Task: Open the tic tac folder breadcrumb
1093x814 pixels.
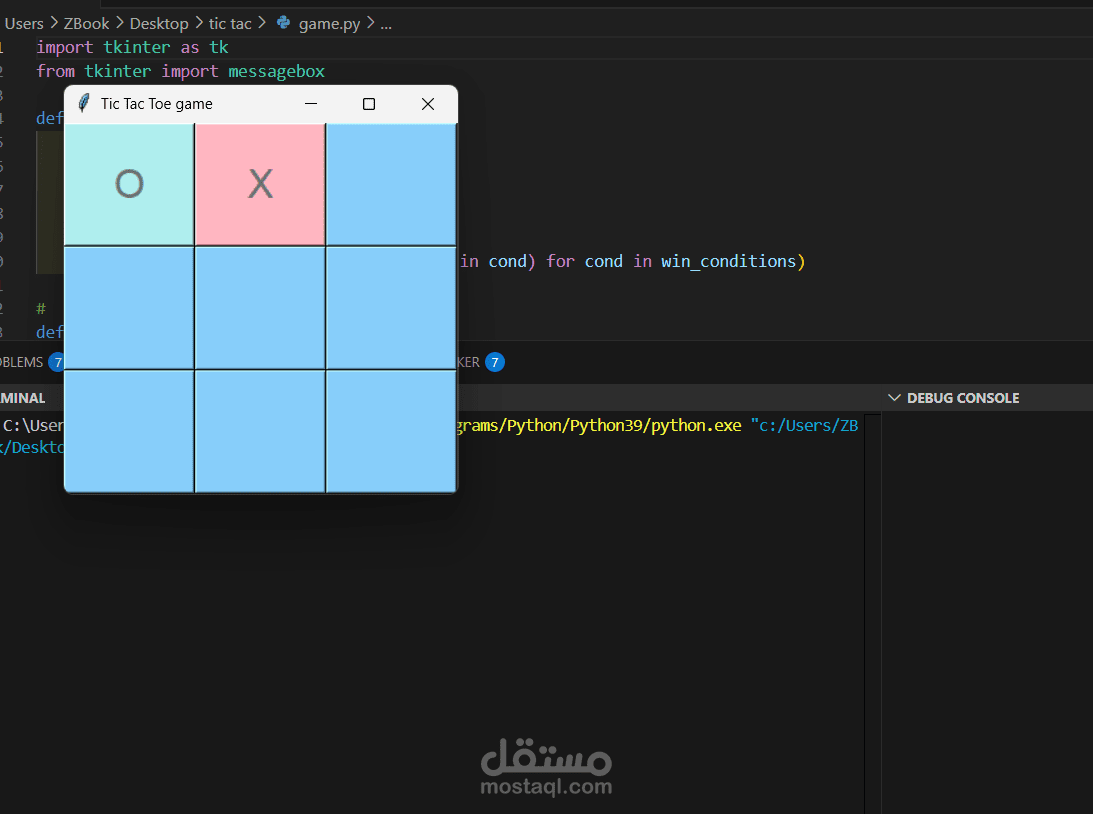Action: click(x=230, y=24)
